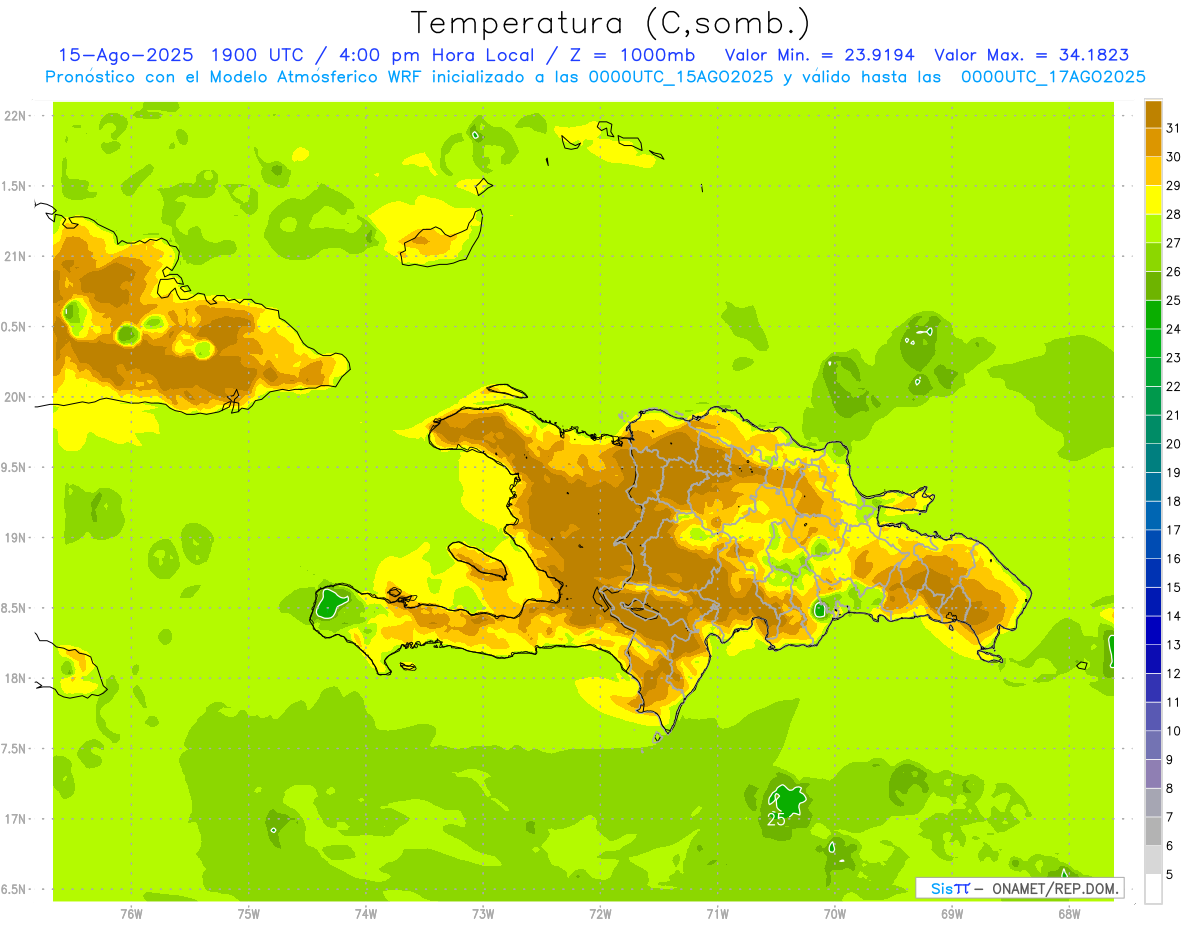Click the 'SisTT - ONAMET/REP.DOM.' credit label
This screenshot has height=927, width=1200.
[1020, 888]
